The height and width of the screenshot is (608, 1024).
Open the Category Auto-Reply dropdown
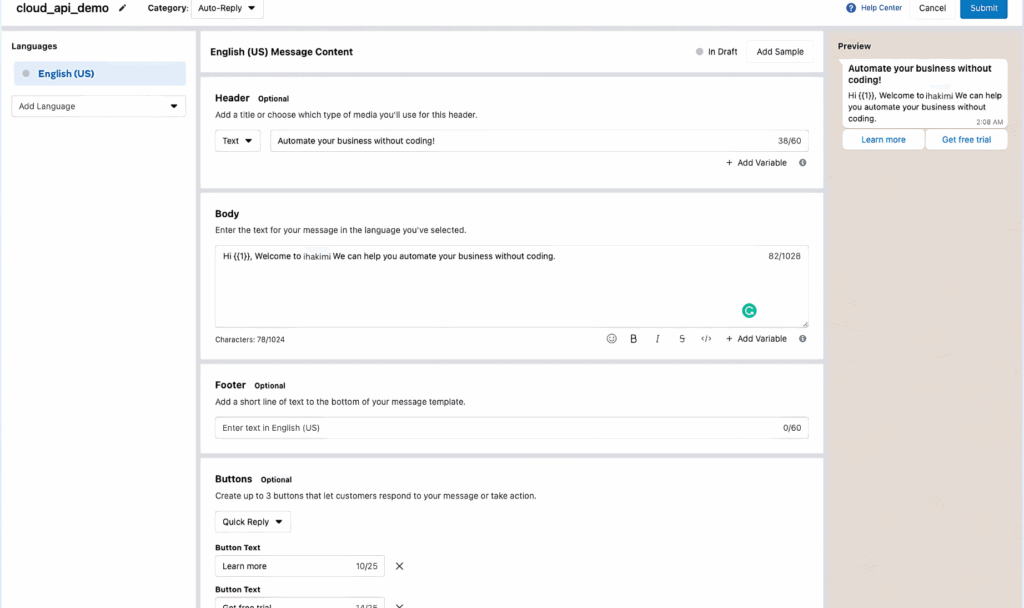[x=227, y=8]
